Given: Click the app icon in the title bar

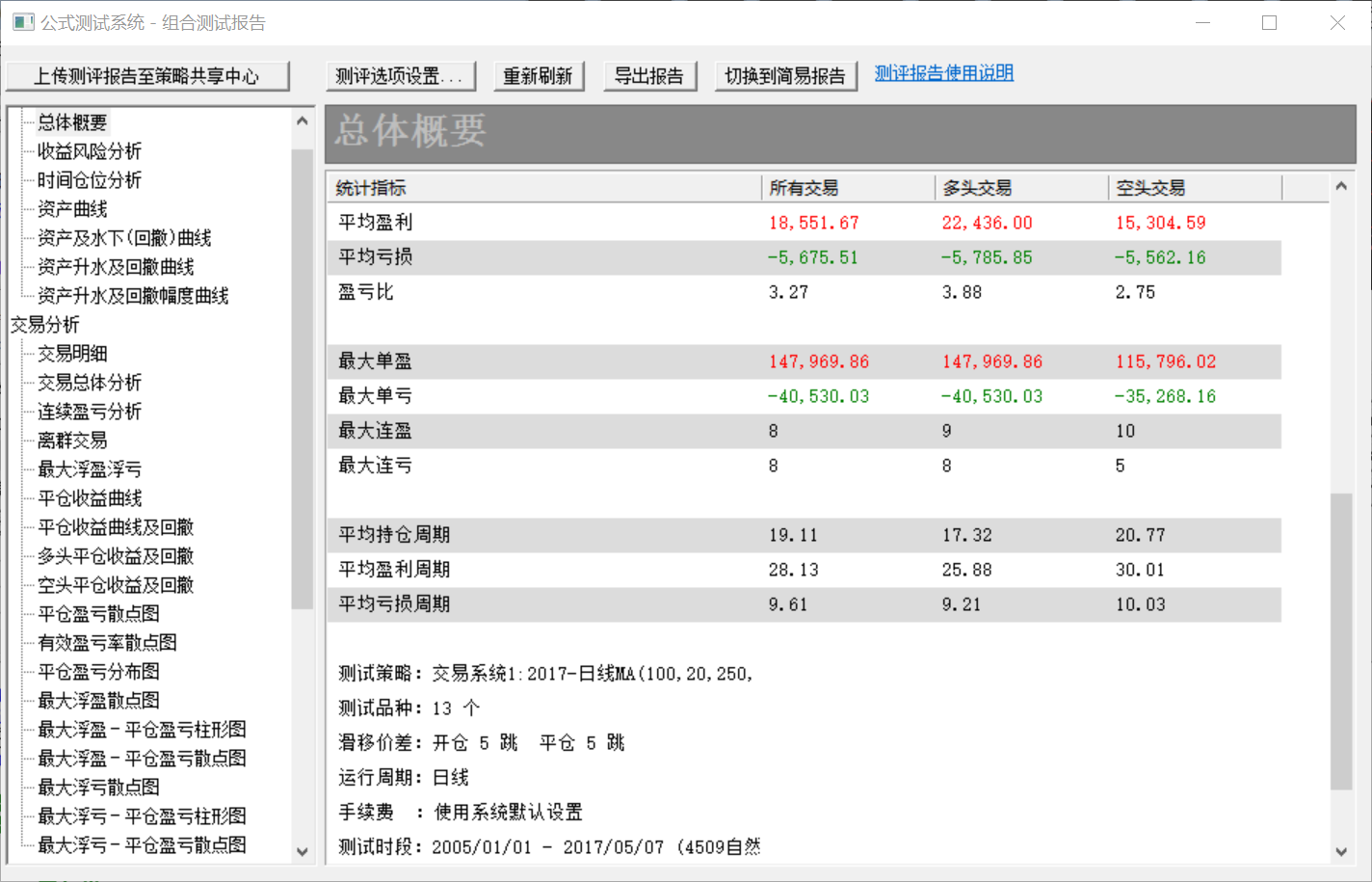Looking at the screenshot, I should click(x=23, y=22).
